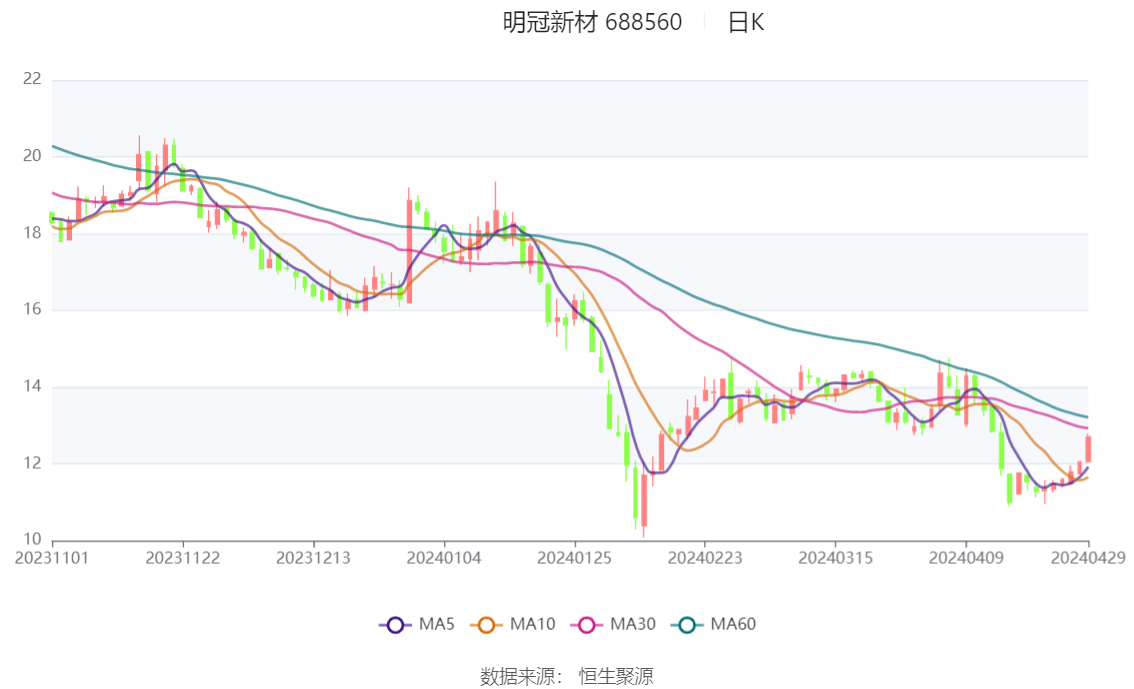
Task: Hide the MA60 line via its label
Action: click(733, 624)
